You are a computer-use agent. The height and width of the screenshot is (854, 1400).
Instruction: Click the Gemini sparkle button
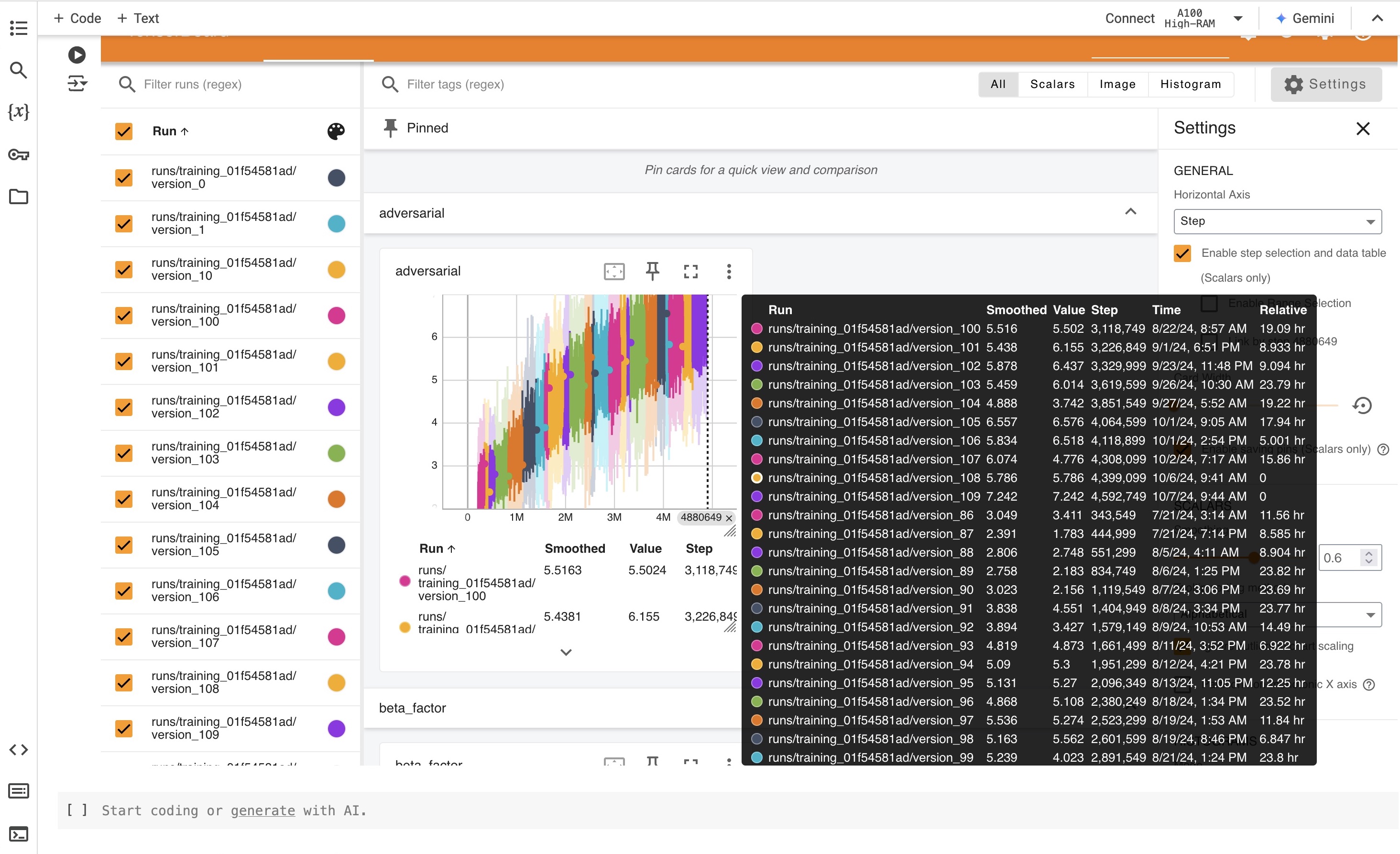tap(1305, 18)
